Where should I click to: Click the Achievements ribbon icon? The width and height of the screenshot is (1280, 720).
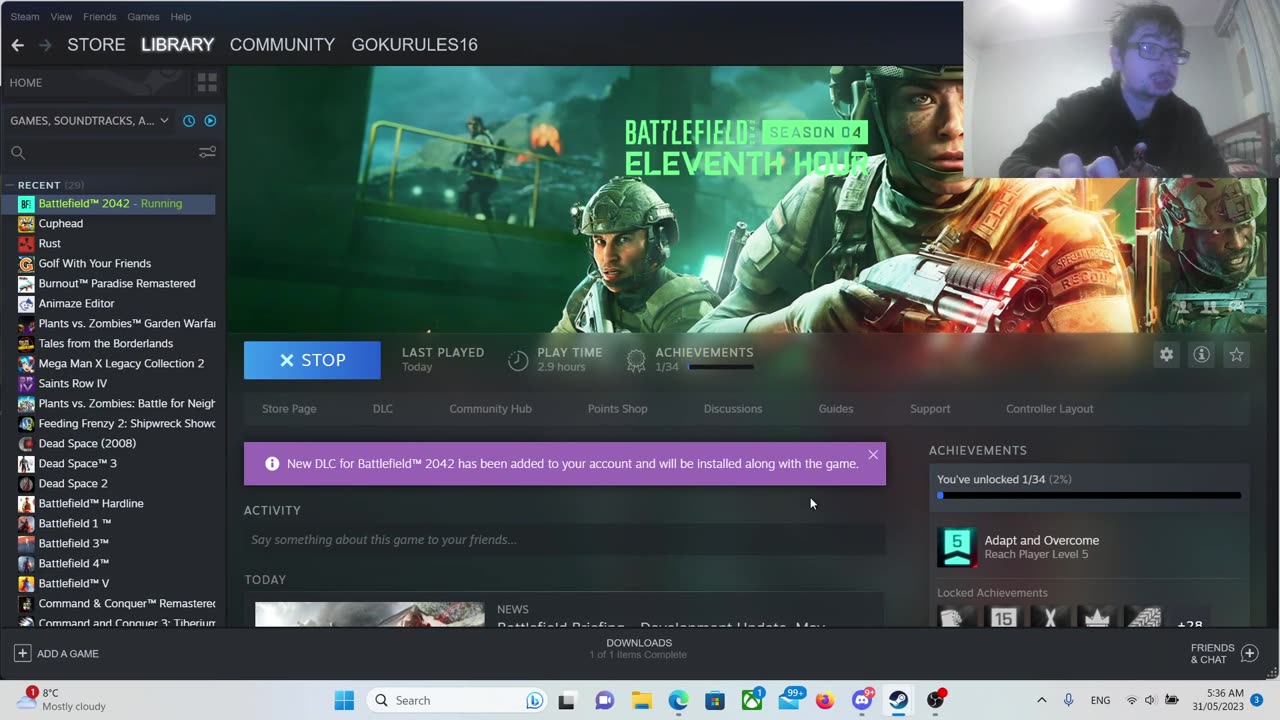point(636,361)
